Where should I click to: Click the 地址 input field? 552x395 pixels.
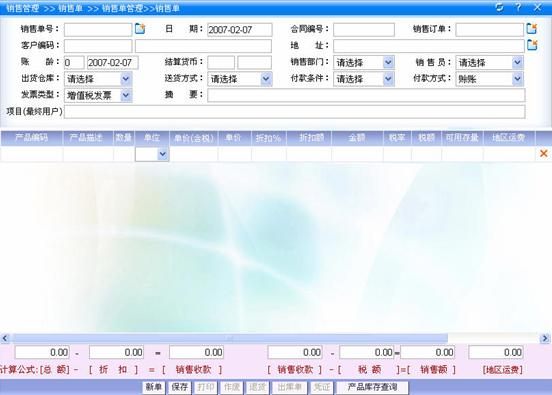pos(429,46)
